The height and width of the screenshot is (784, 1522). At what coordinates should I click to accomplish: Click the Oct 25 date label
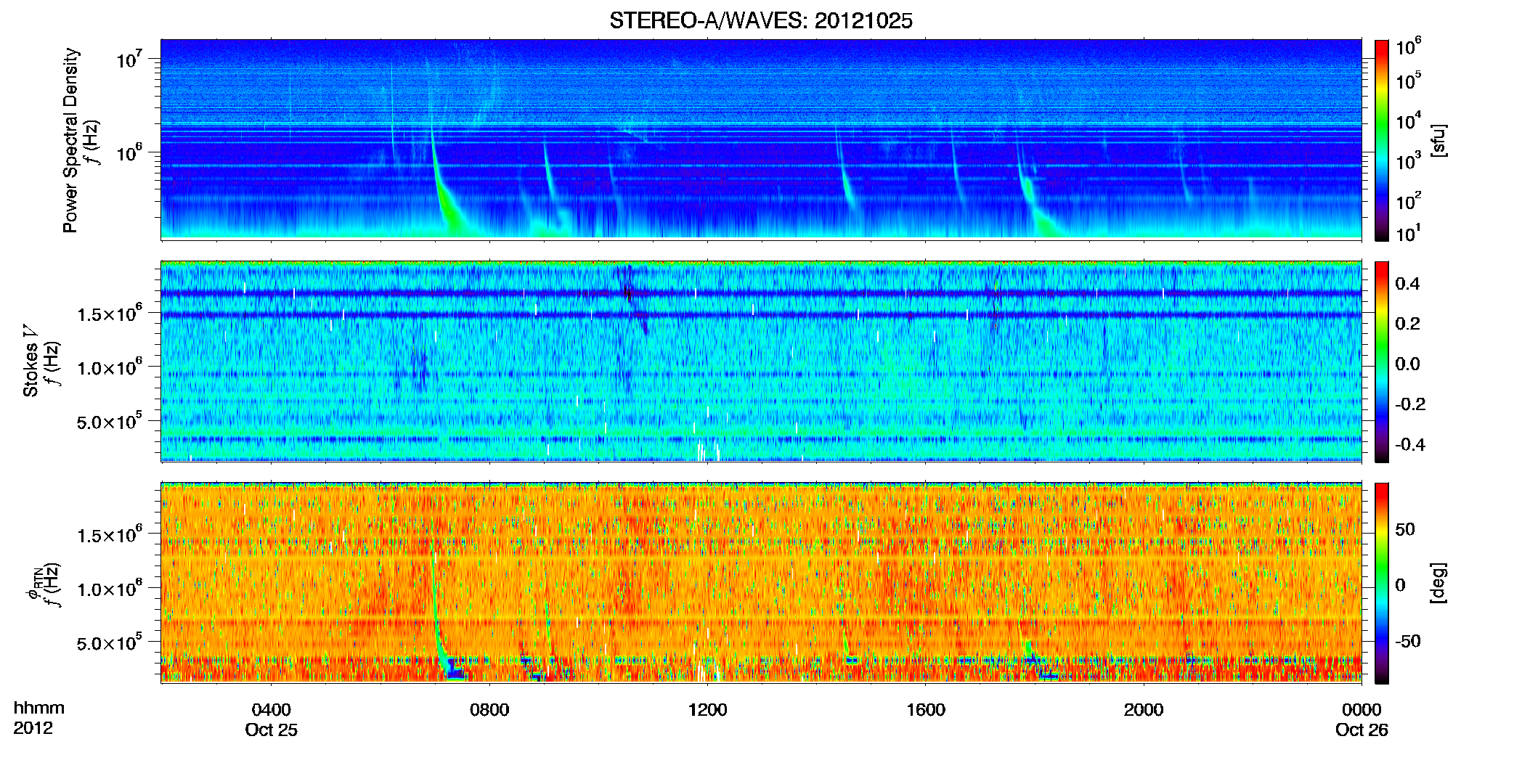271,730
